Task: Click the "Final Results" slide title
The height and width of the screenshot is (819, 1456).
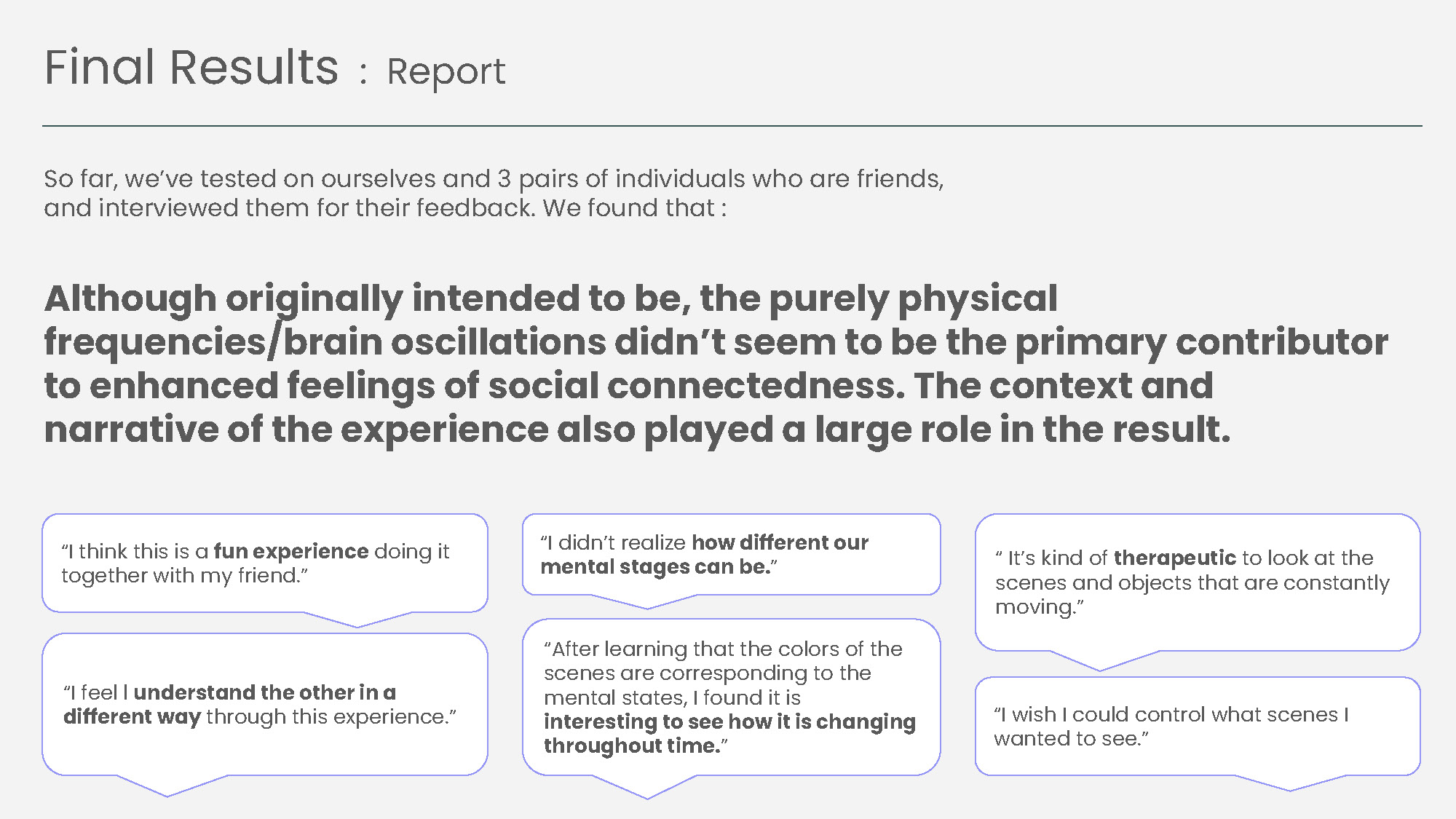Action: click(x=191, y=68)
